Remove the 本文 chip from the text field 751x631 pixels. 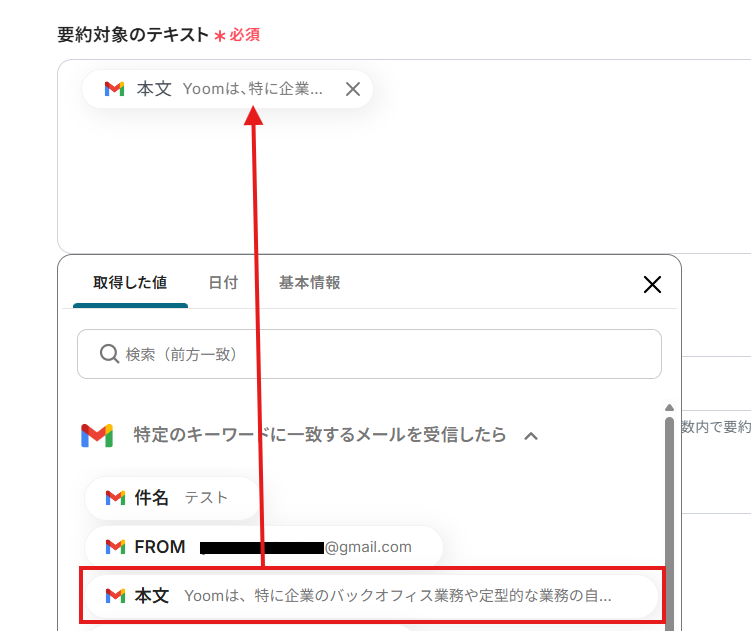pyautogui.click(x=353, y=89)
